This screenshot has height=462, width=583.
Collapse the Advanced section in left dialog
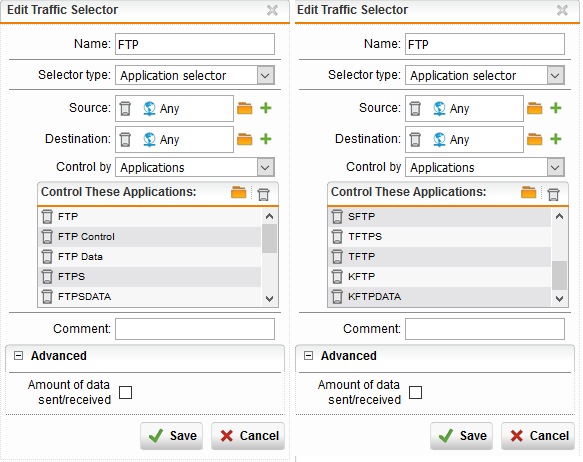pos(18,356)
